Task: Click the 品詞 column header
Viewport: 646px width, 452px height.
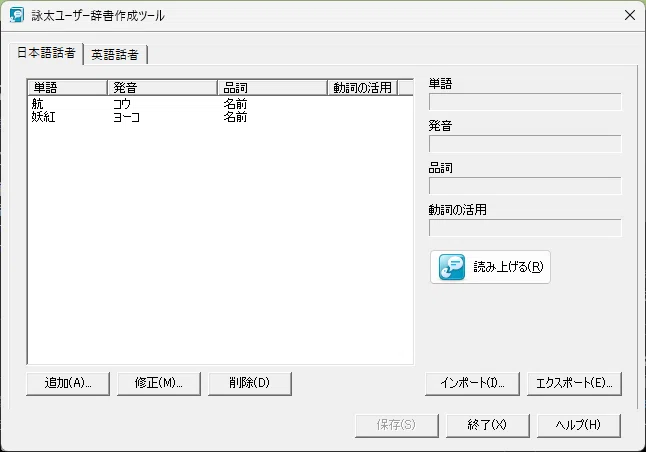Action: coord(272,88)
